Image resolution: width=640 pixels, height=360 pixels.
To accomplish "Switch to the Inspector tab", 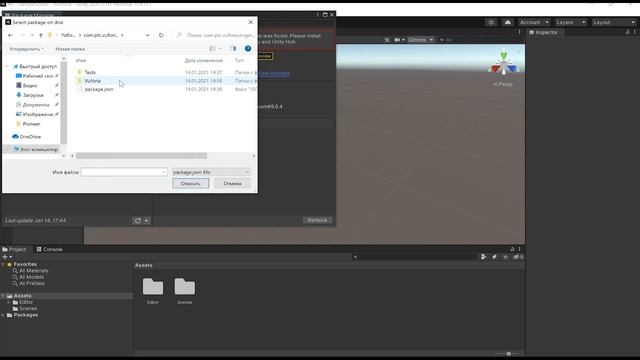I will (x=544, y=32).
